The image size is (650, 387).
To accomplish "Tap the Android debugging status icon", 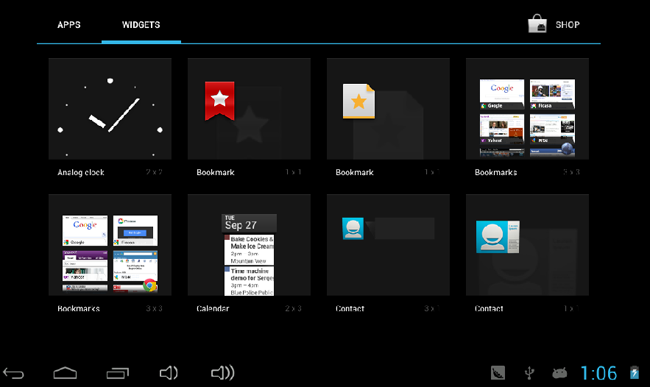I will coord(560,373).
